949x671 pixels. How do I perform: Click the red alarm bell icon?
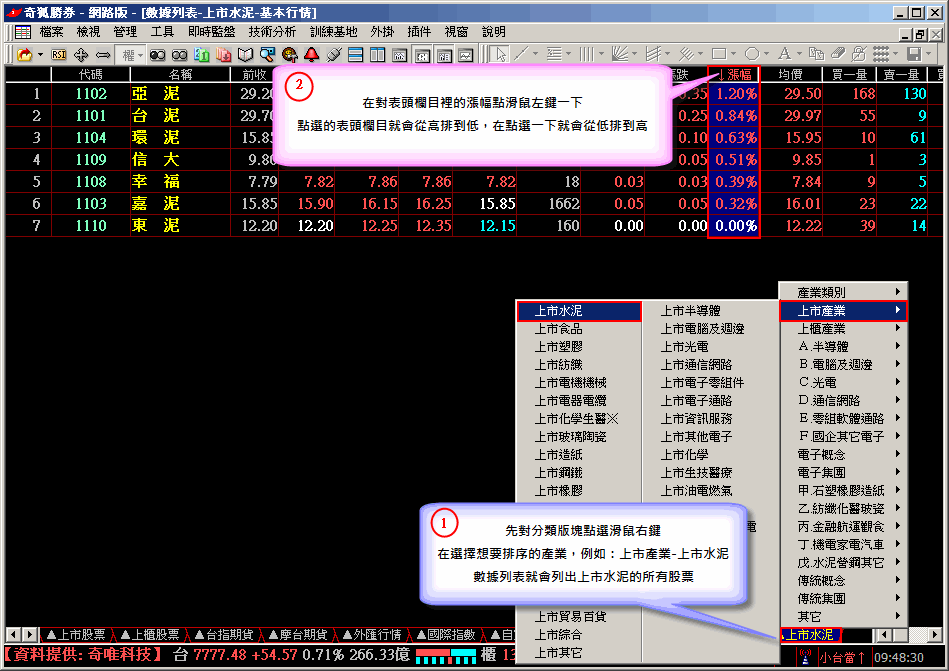(x=312, y=54)
